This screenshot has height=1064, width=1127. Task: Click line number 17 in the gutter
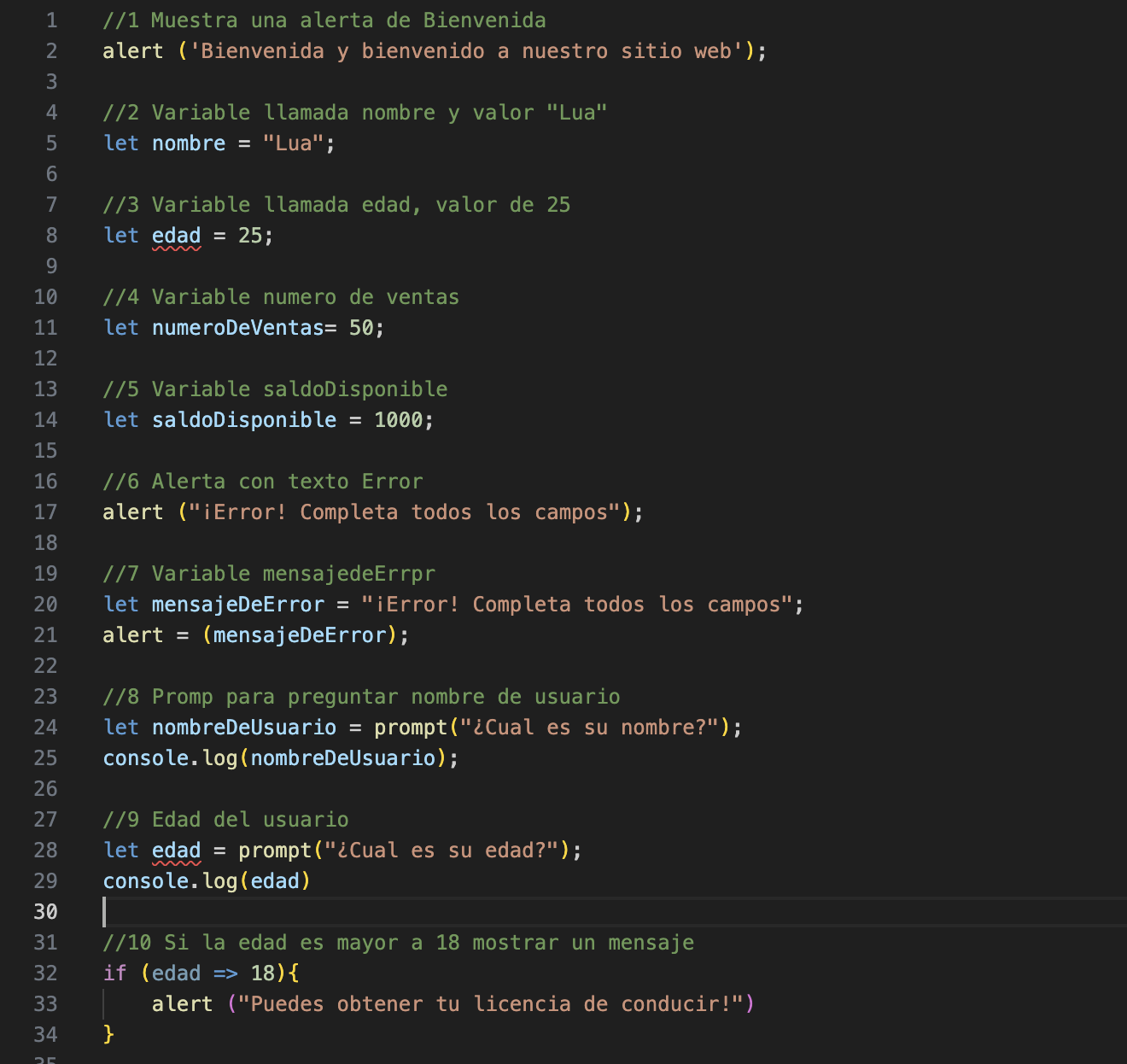point(45,512)
